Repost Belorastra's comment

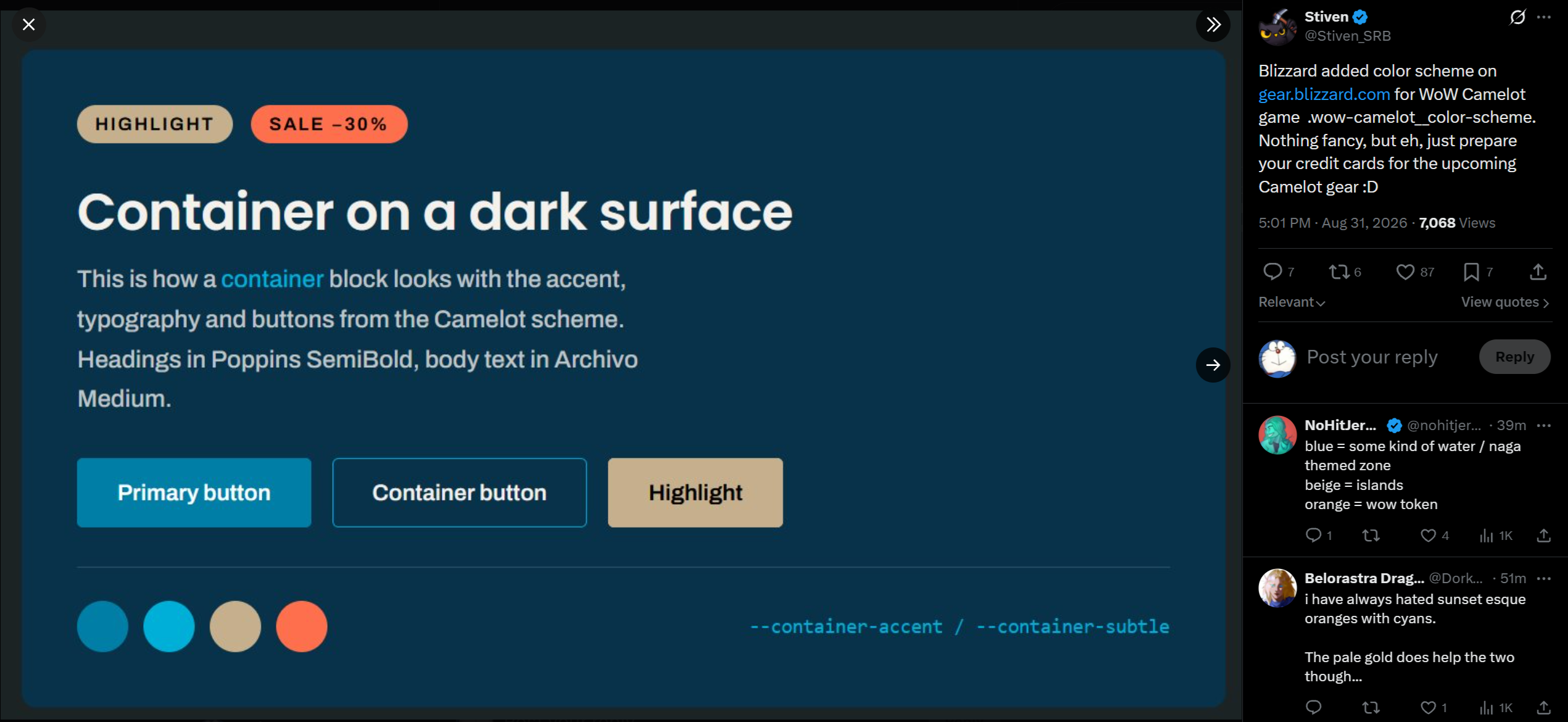[1371, 707]
